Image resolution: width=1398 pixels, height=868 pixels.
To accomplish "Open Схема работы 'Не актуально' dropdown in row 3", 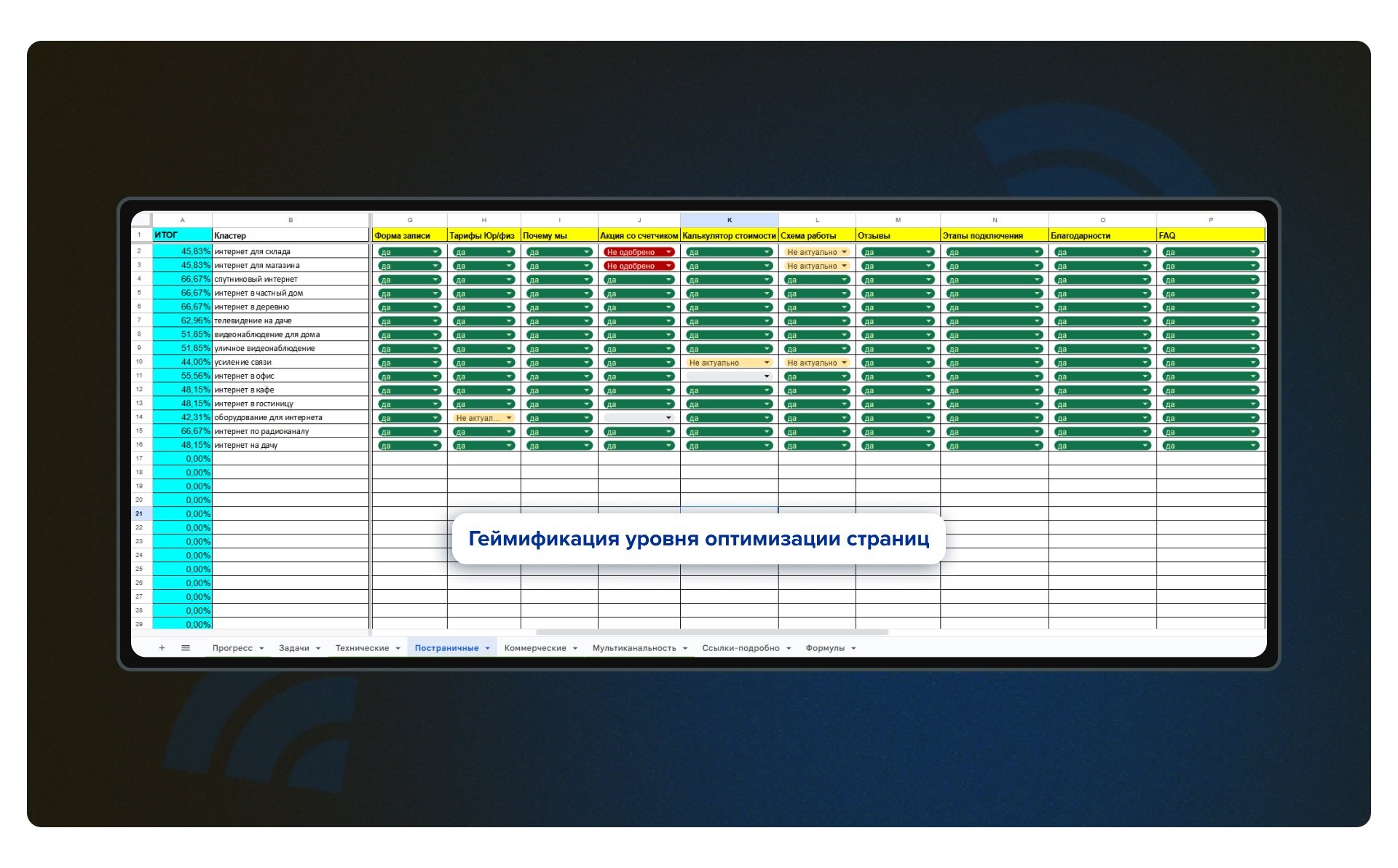I will pos(844,266).
